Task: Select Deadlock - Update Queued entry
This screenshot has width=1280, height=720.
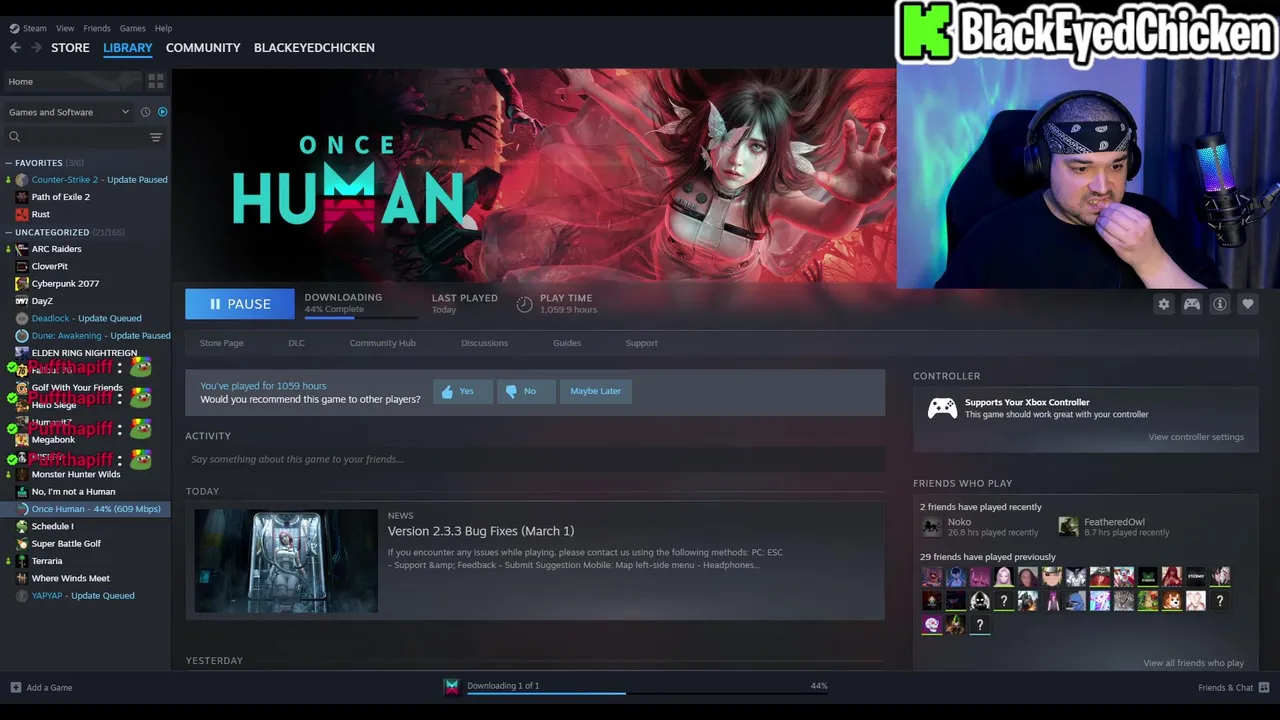Action: pyautogui.click(x=86, y=318)
